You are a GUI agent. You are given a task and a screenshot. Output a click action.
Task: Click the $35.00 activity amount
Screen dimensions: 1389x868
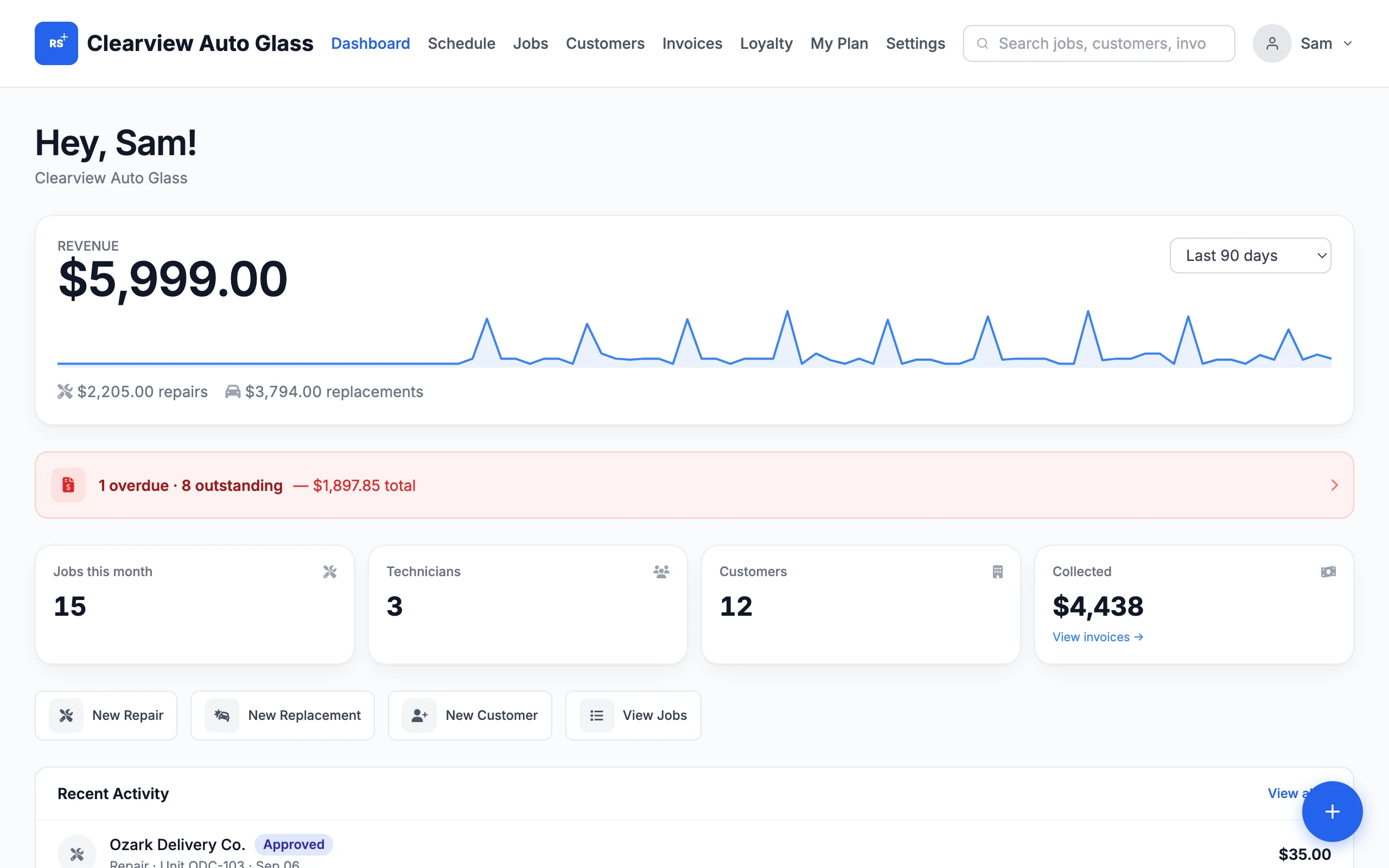tap(1304, 854)
